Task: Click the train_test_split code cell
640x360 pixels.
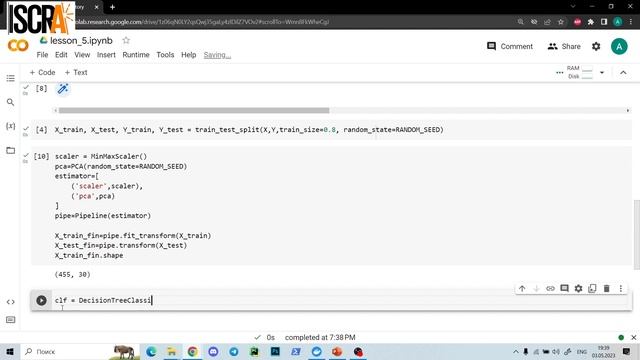Action: 331,130
